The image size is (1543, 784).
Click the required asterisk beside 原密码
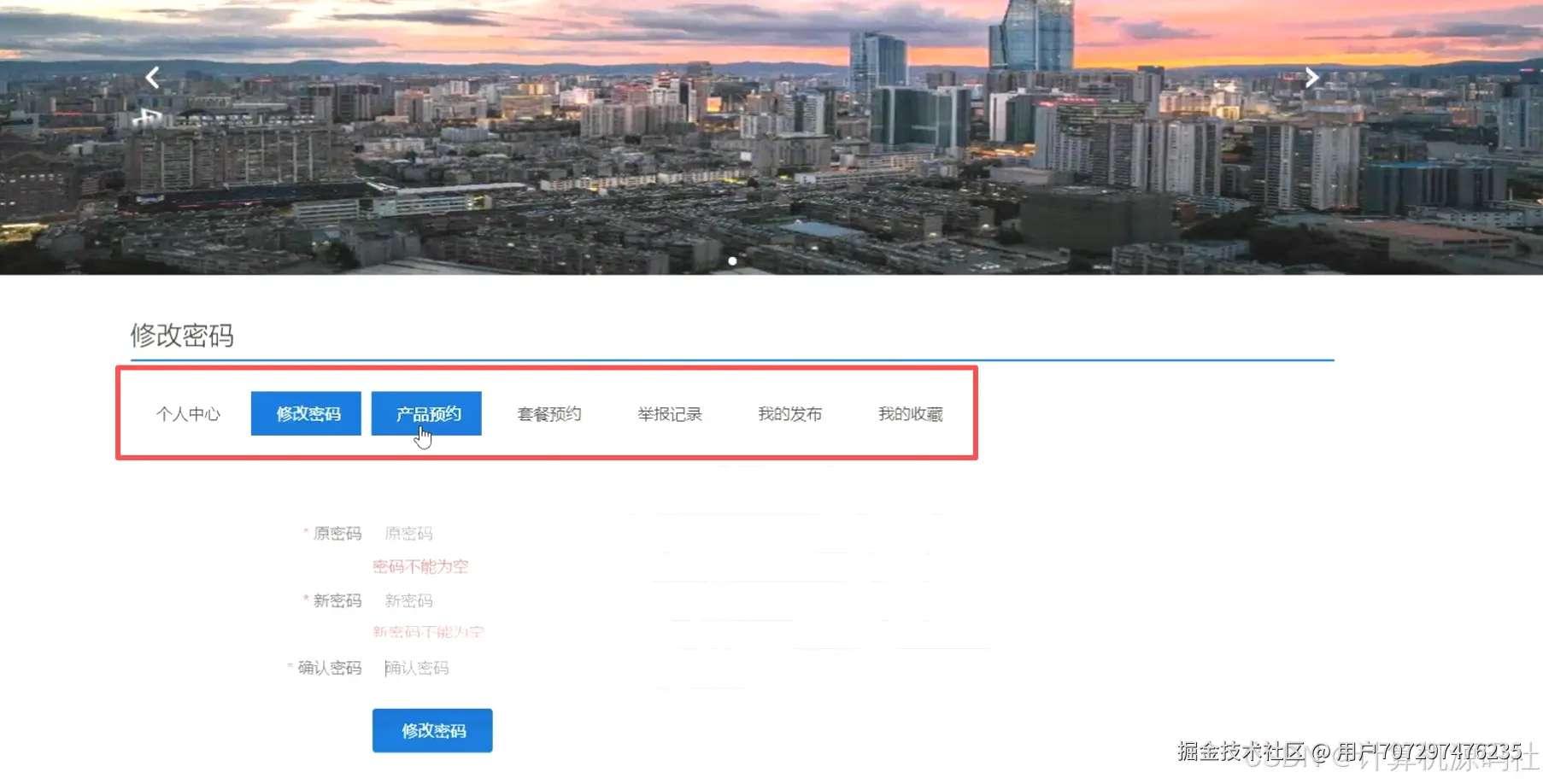click(x=305, y=533)
